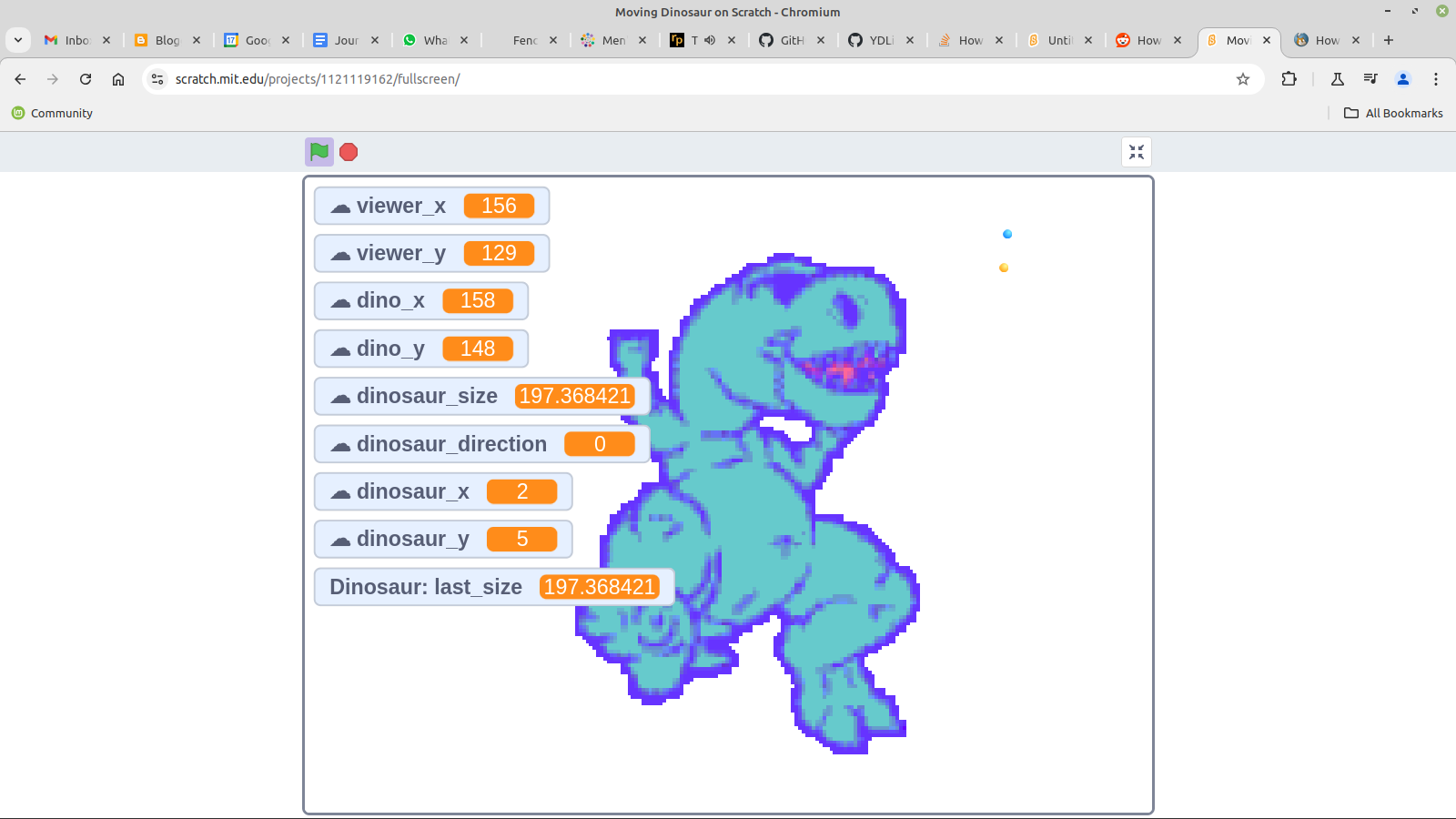Image resolution: width=1456 pixels, height=819 pixels.
Task: Click the viewer_y value 129
Action: coord(499,253)
